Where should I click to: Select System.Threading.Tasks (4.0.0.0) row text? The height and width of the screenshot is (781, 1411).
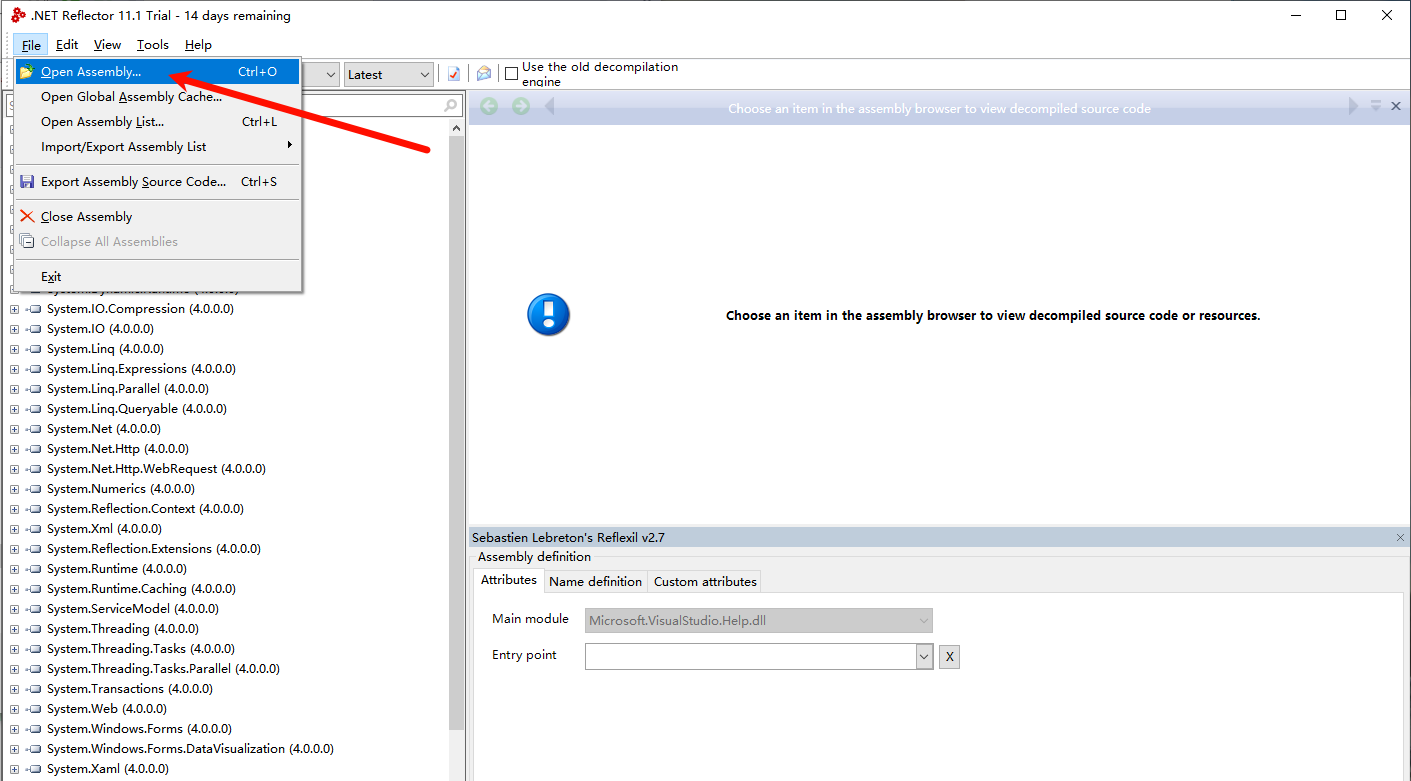[x=141, y=649]
